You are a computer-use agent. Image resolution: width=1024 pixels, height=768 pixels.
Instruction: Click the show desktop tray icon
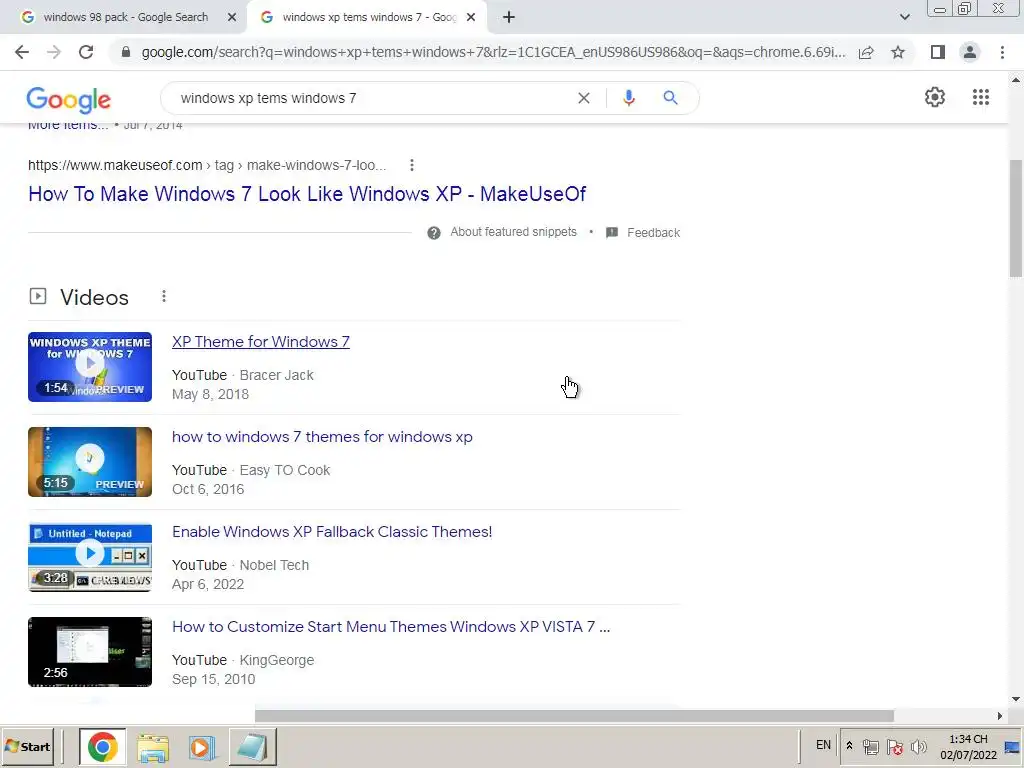click(1012, 746)
